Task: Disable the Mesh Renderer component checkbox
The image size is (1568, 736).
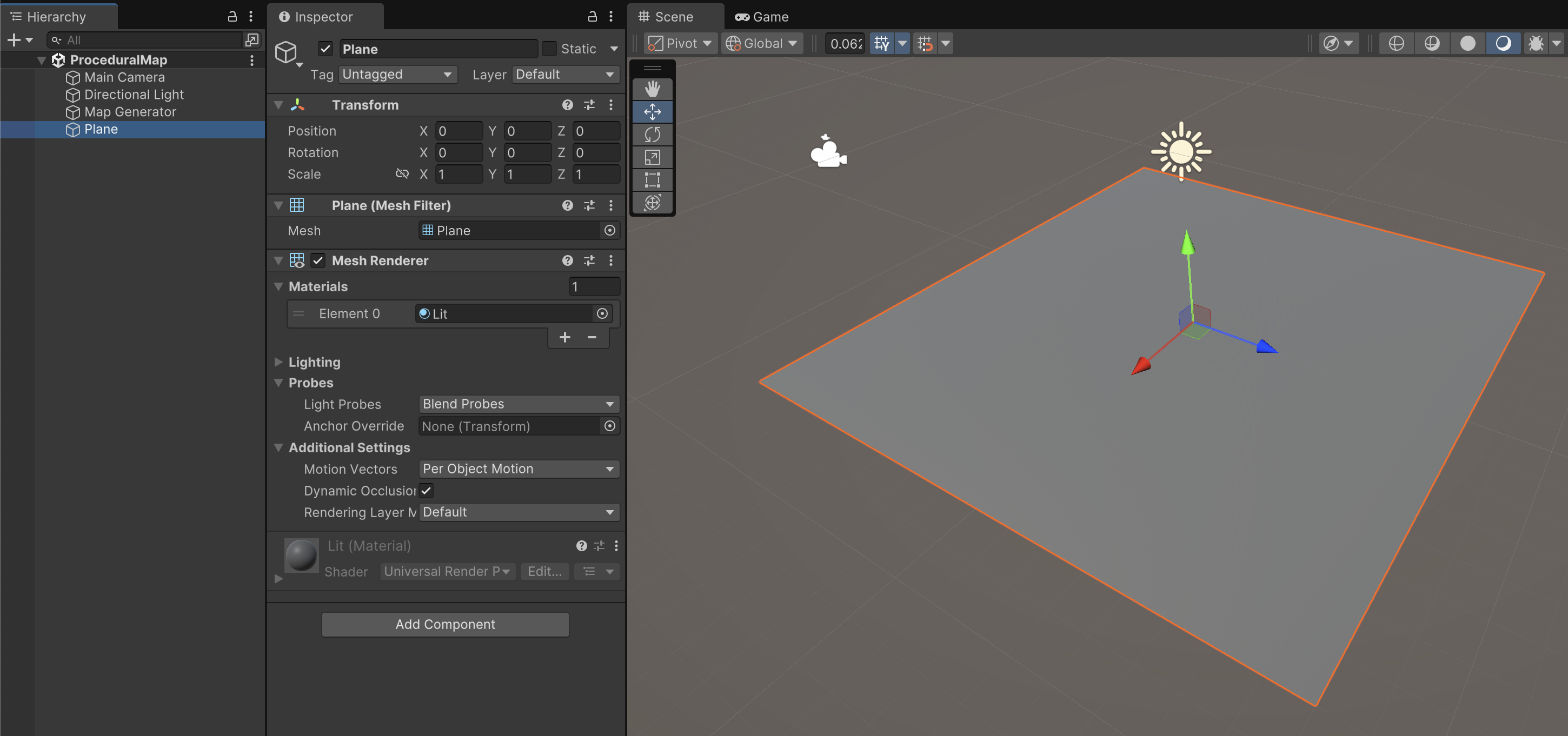Action: [x=318, y=260]
